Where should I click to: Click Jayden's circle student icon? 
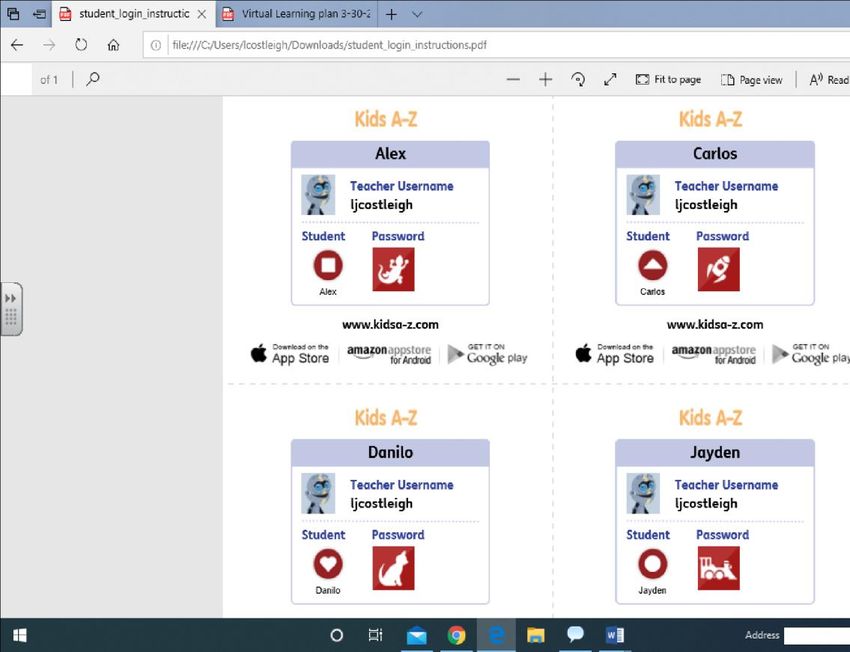pyautogui.click(x=653, y=564)
